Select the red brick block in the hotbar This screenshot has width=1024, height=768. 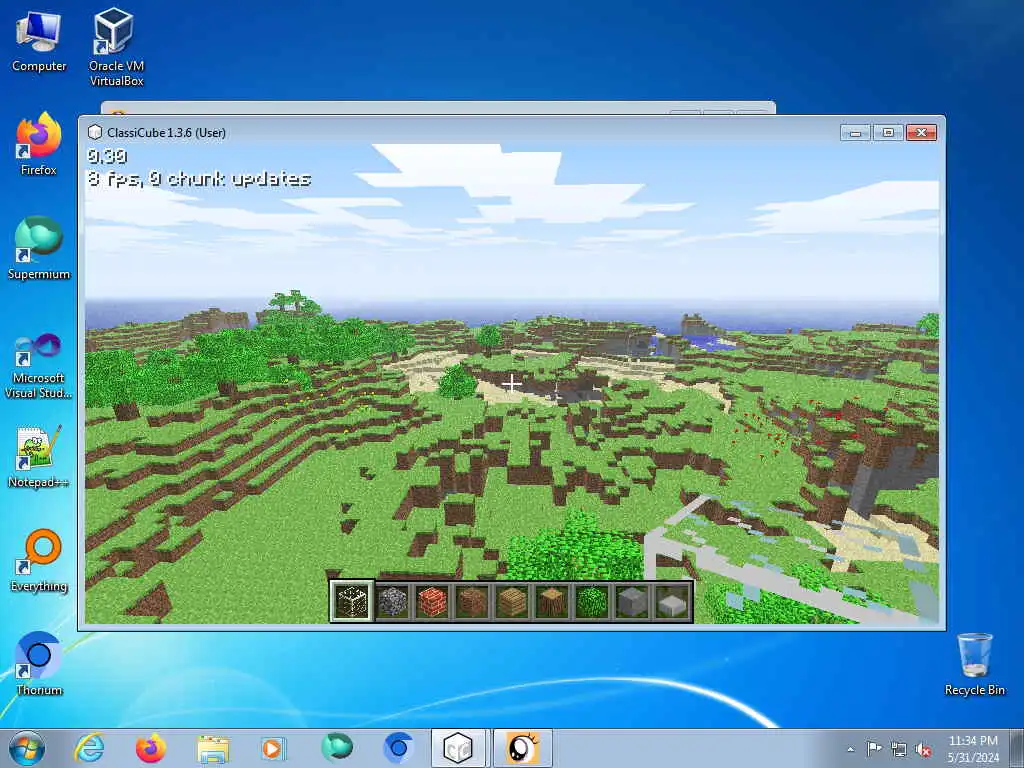[x=432, y=601]
